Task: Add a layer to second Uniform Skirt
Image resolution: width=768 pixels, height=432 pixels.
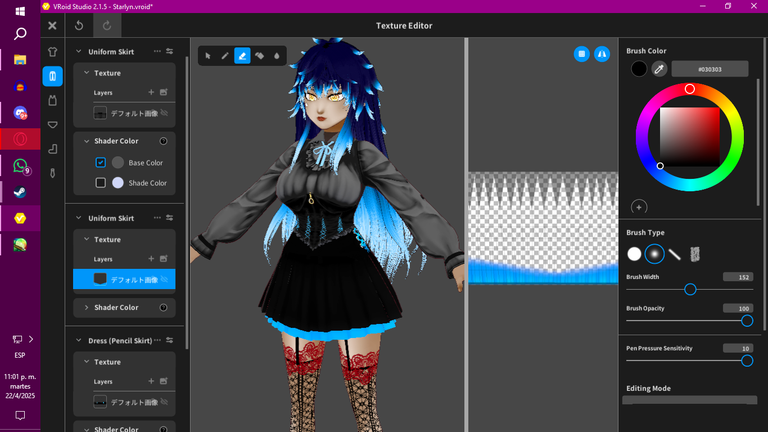Action: point(151,259)
